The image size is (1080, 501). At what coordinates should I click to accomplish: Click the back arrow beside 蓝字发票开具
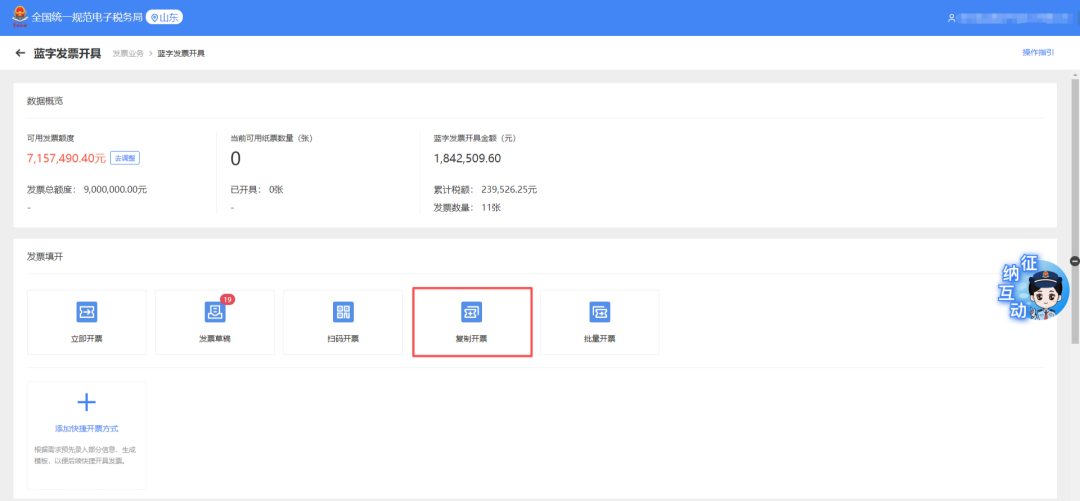coord(20,53)
